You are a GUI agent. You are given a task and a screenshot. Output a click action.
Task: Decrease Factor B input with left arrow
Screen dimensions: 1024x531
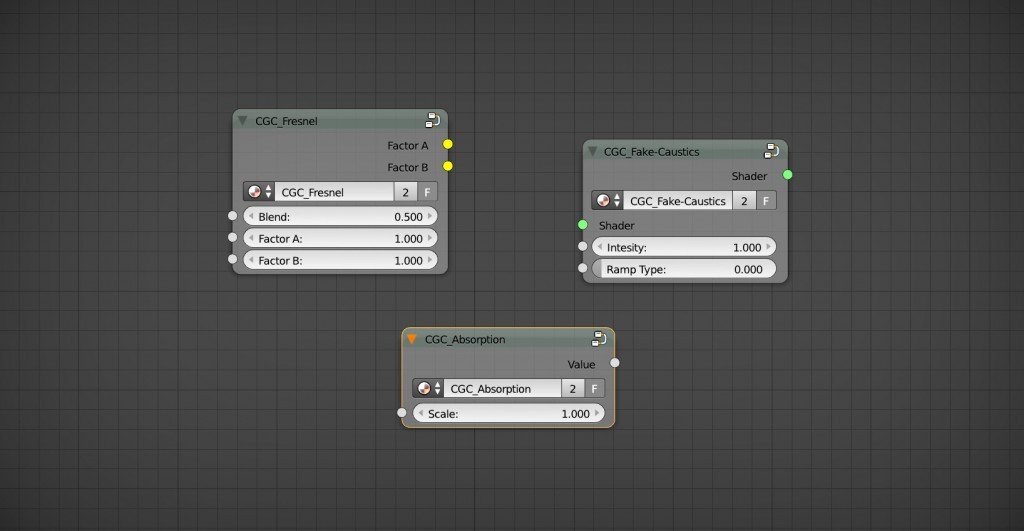click(x=251, y=260)
